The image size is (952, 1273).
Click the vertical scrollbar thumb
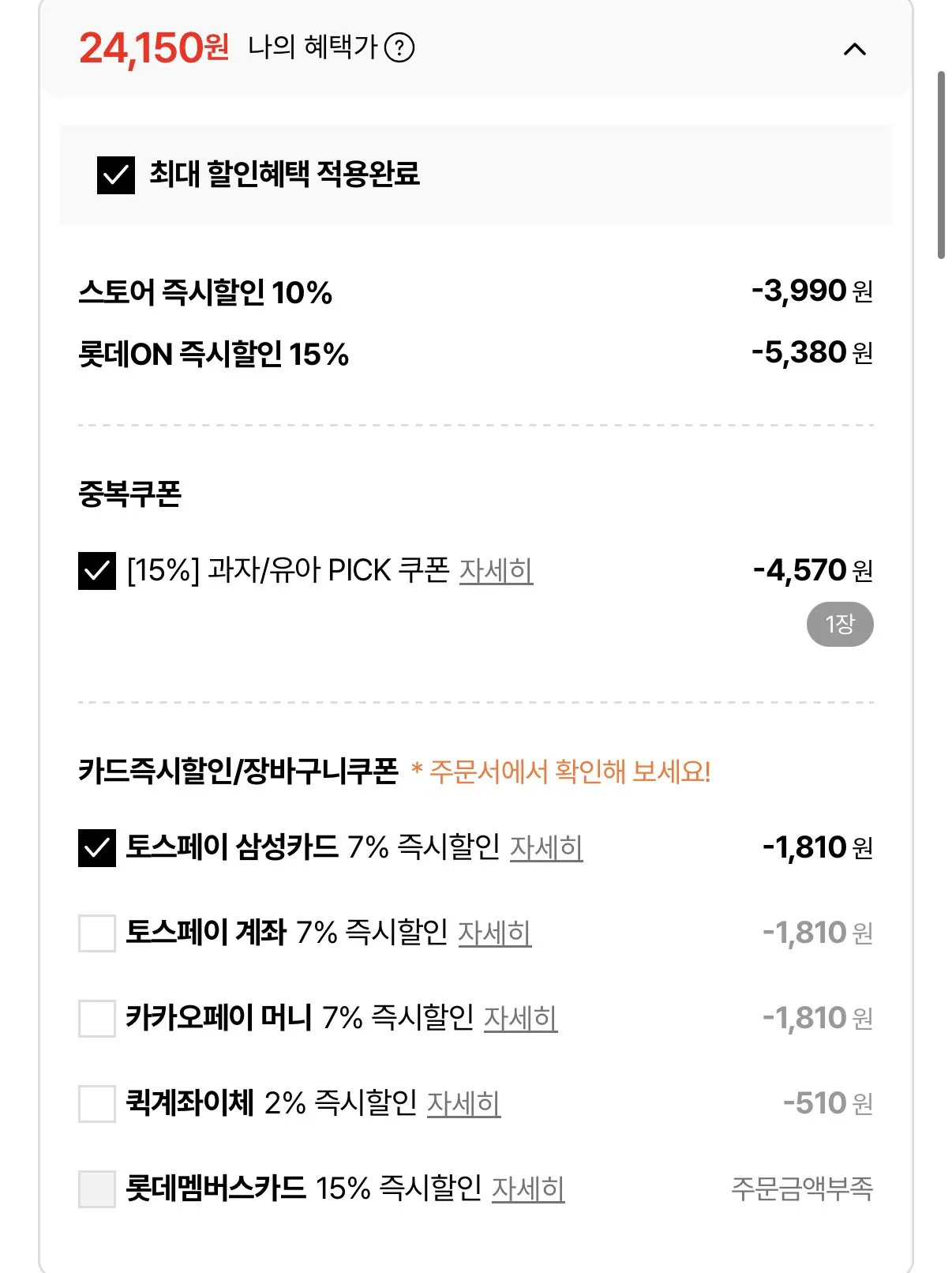click(x=941, y=165)
